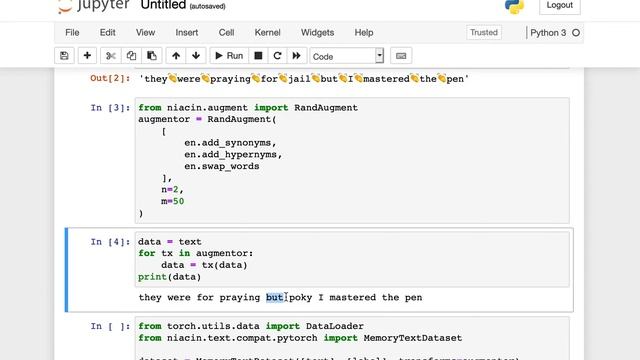
Task: Move the selected cell up arrow
Action: point(176,56)
